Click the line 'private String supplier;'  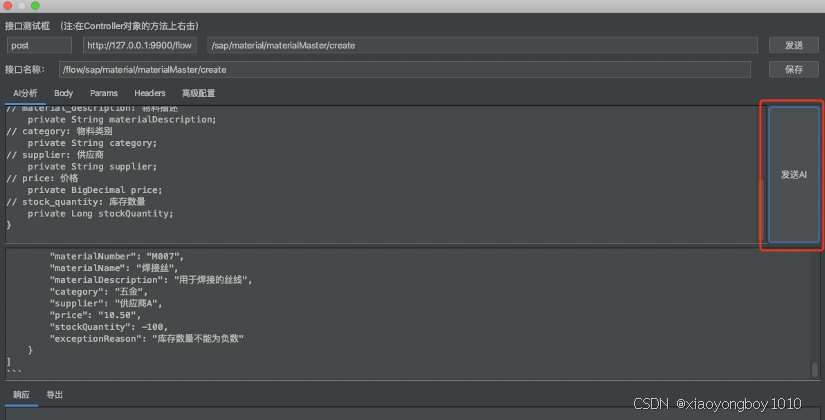(x=92, y=167)
